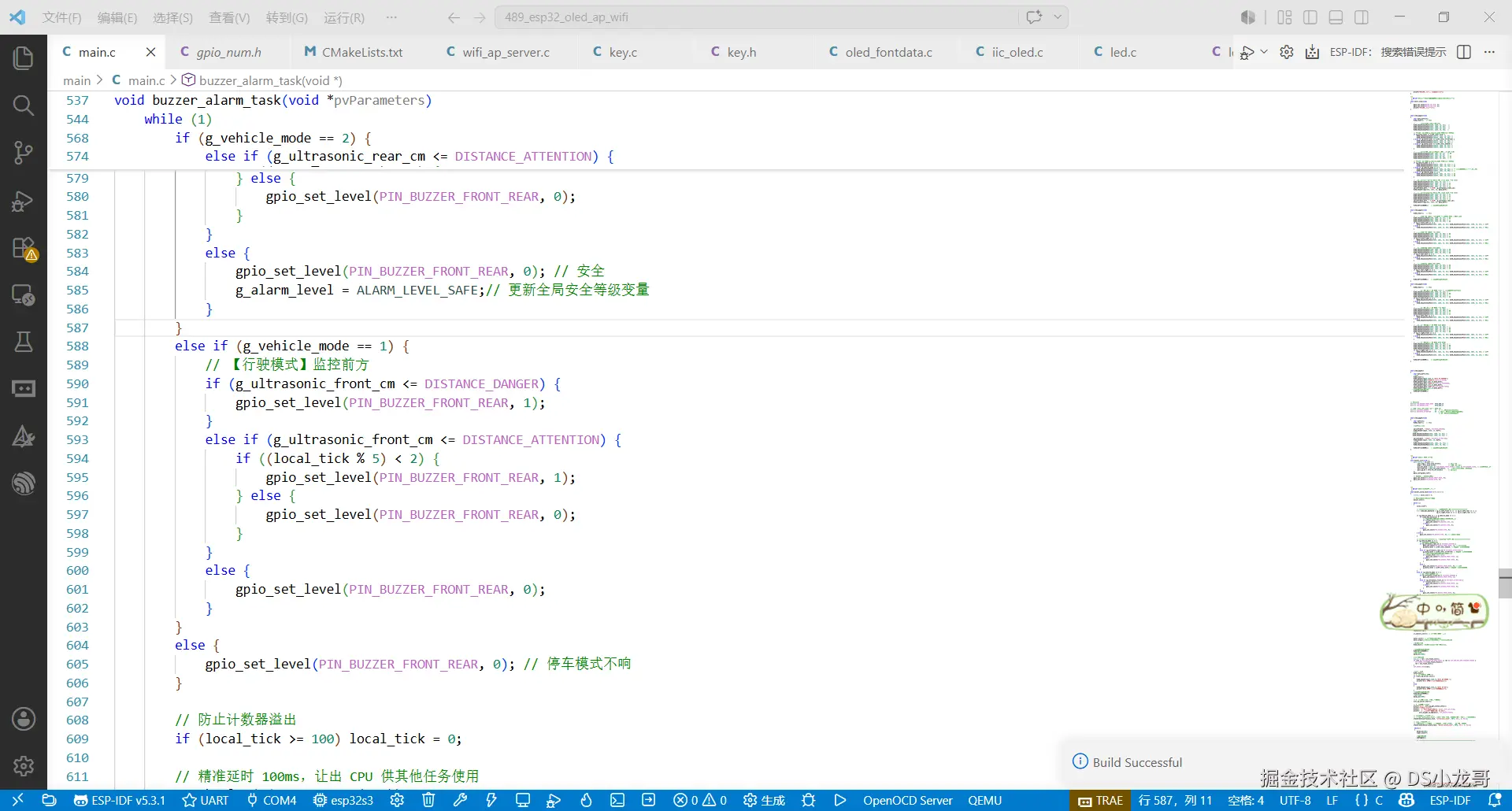1512x811 pixels.
Task: Click the ESP-IDF flash lightning icon
Action: 491,800
